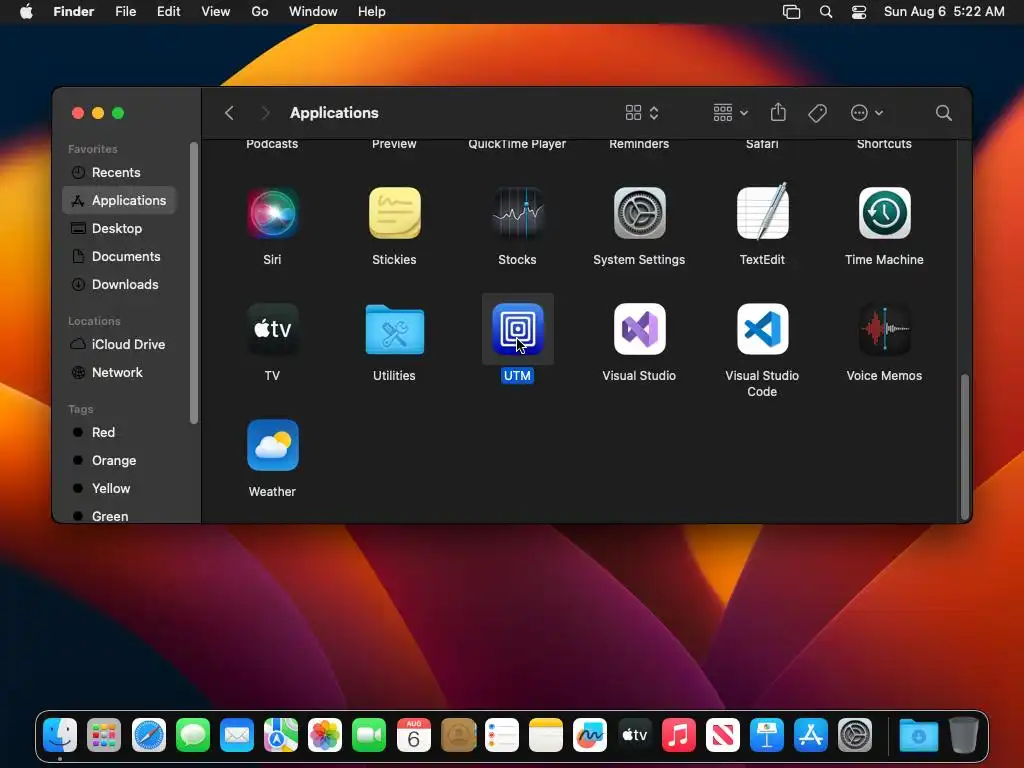Screen dimensions: 1024x768
Task: Open Messages from the Dock
Action: [193, 735]
